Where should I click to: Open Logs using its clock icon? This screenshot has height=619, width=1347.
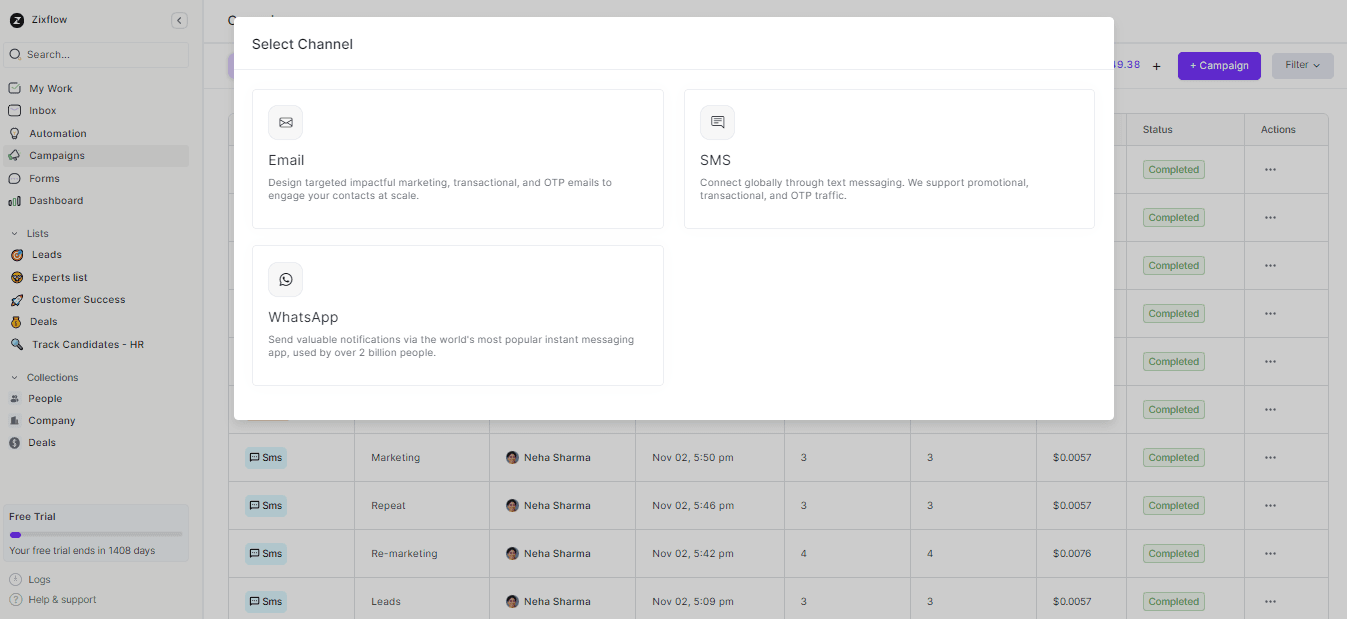[14, 579]
